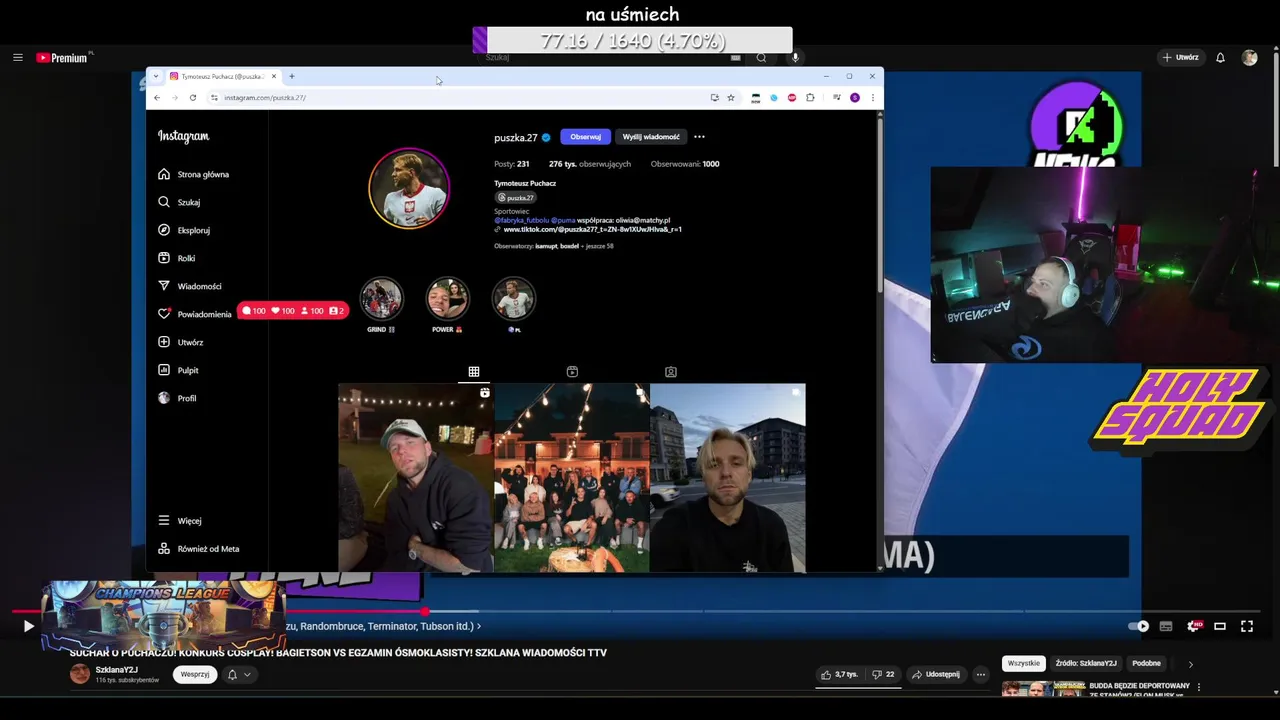1280x720 pixels.
Task: Expand the notification bell dropdown under video
Action: coord(239,675)
